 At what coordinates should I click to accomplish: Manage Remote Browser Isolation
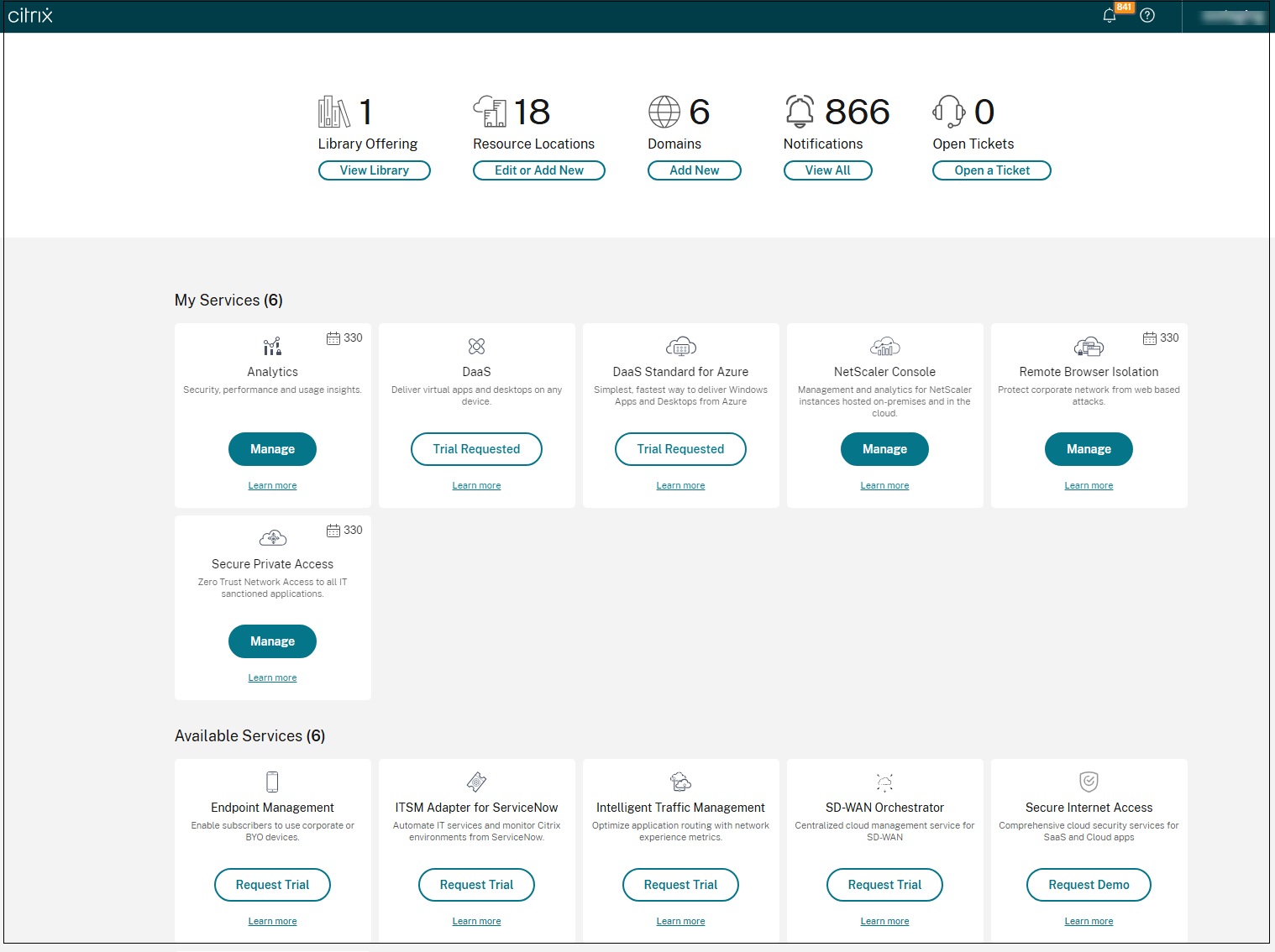[1089, 449]
